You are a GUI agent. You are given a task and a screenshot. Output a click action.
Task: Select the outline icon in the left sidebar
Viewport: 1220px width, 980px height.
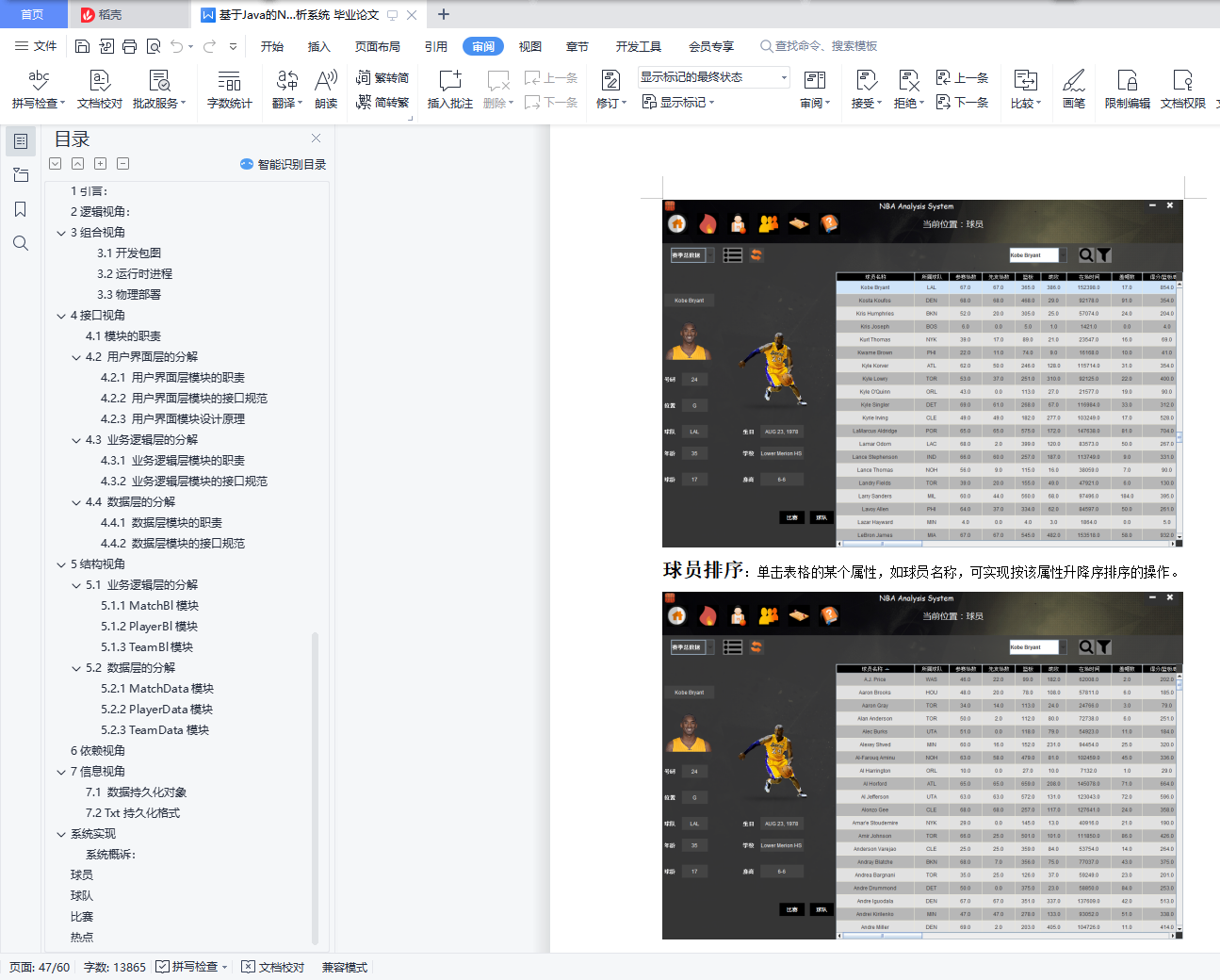coord(21,141)
